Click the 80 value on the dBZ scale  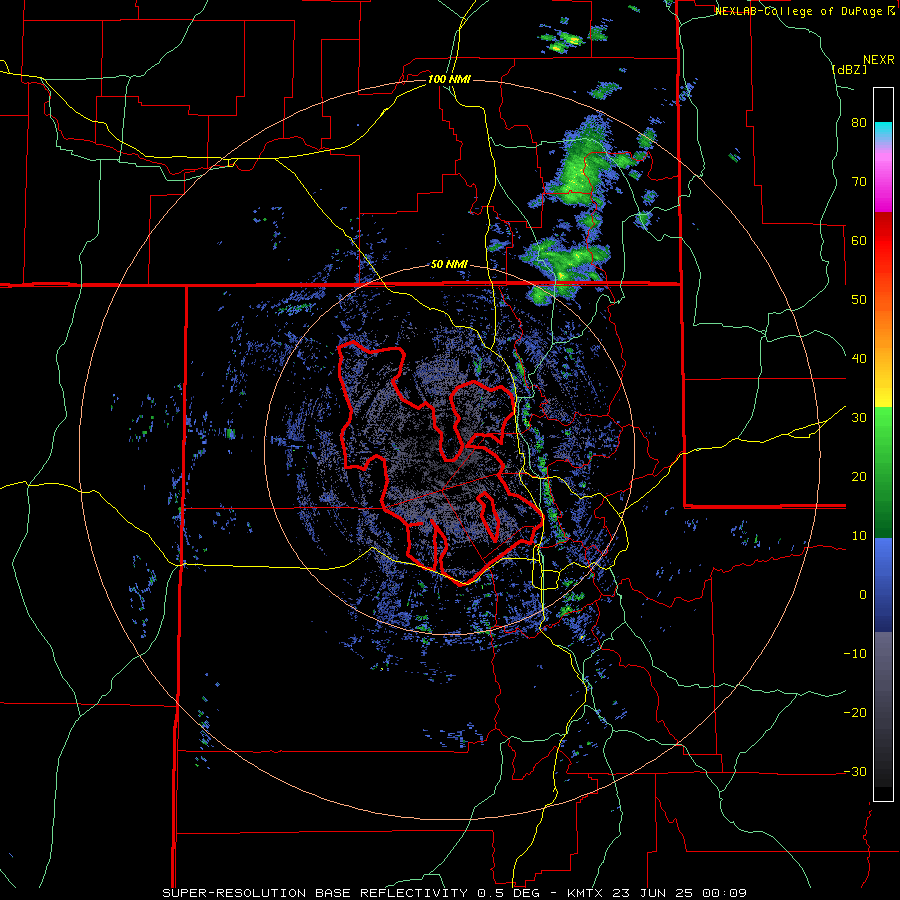(859, 123)
